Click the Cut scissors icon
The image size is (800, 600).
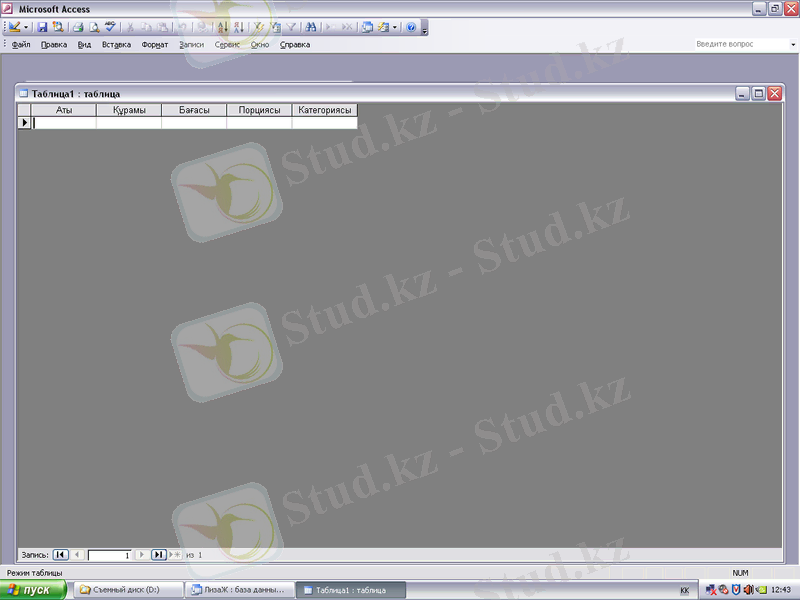pyautogui.click(x=130, y=27)
